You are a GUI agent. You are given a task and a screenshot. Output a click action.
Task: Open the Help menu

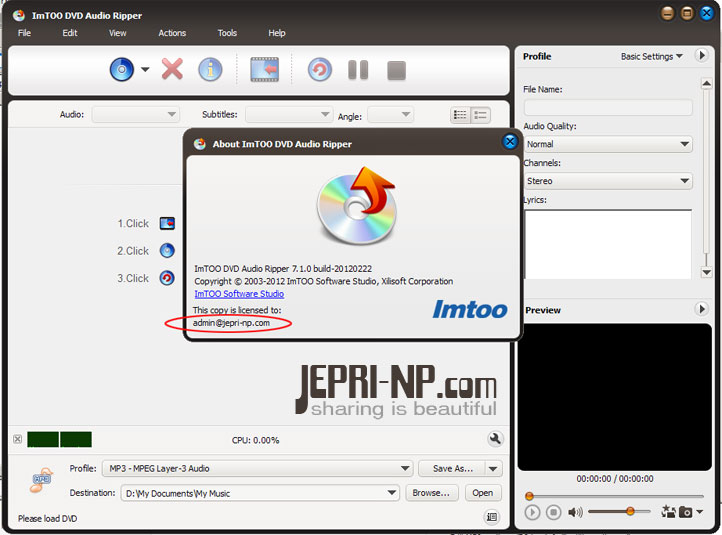[277, 33]
